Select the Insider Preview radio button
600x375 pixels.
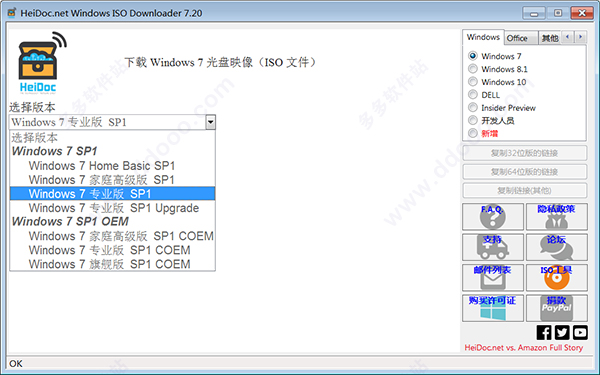[473, 108]
